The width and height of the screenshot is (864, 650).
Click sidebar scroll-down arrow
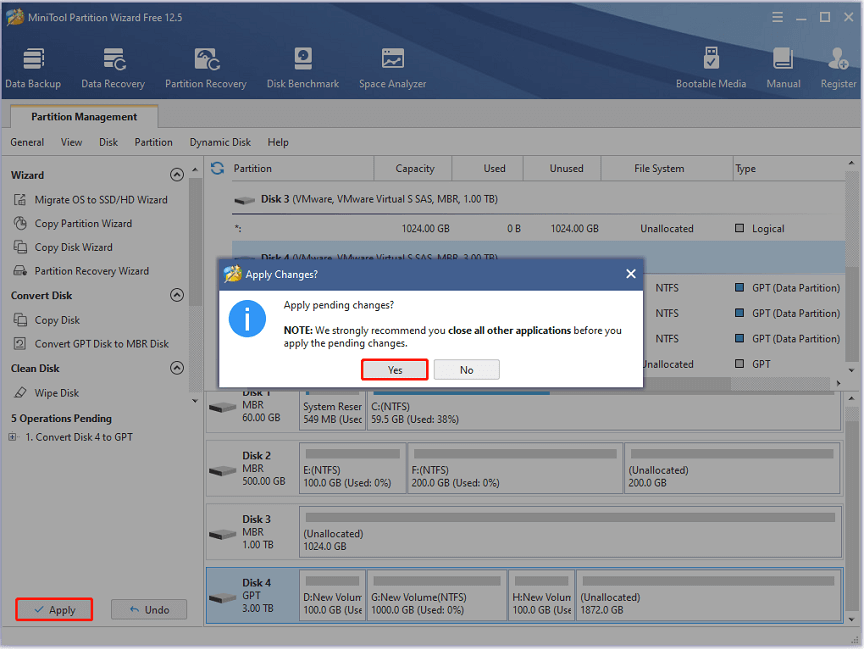[x=195, y=401]
